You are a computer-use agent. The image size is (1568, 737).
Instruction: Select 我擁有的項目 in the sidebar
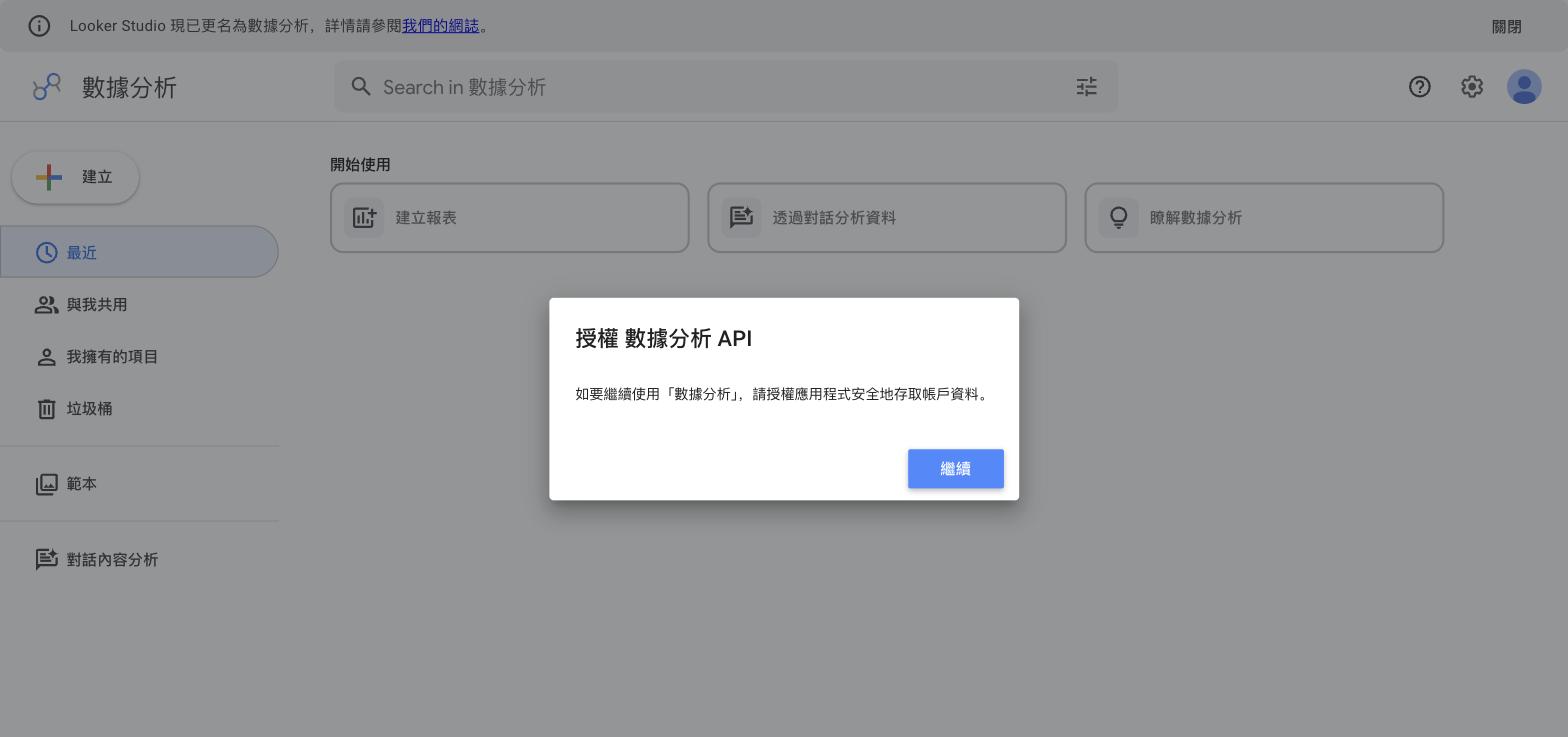(x=139, y=357)
